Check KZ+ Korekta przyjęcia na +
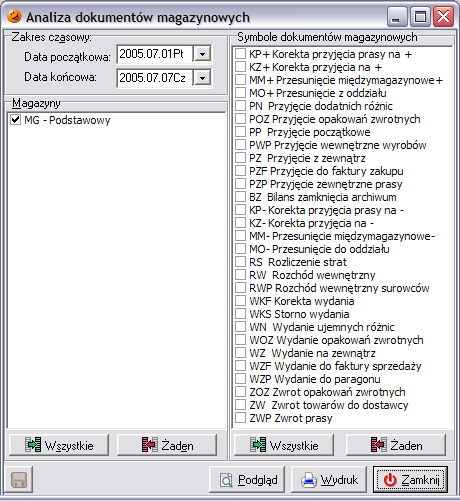460x501 pixels. pyautogui.click(x=240, y=67)
